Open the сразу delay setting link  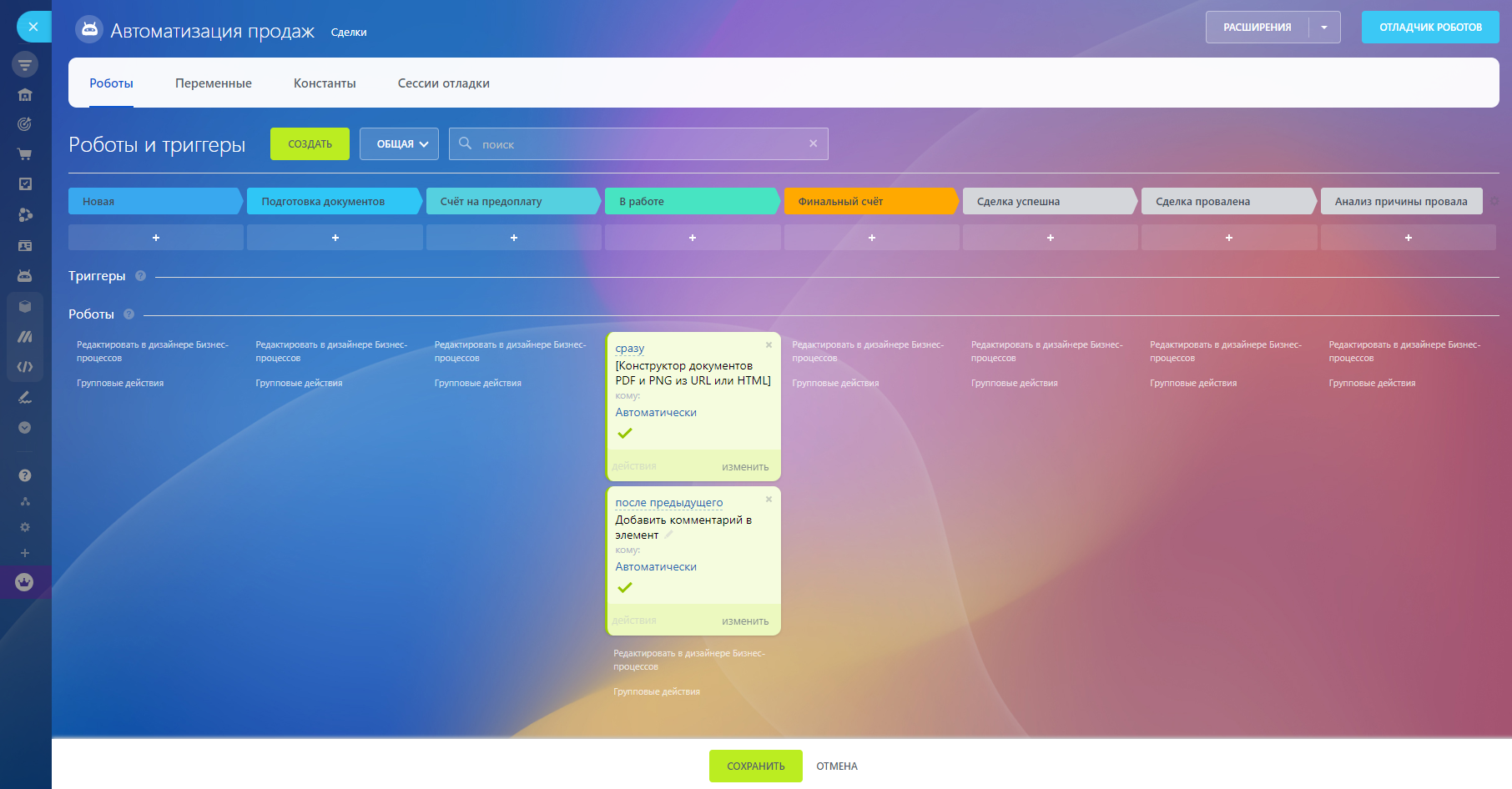pyautogui.click(x=630, y=349)
